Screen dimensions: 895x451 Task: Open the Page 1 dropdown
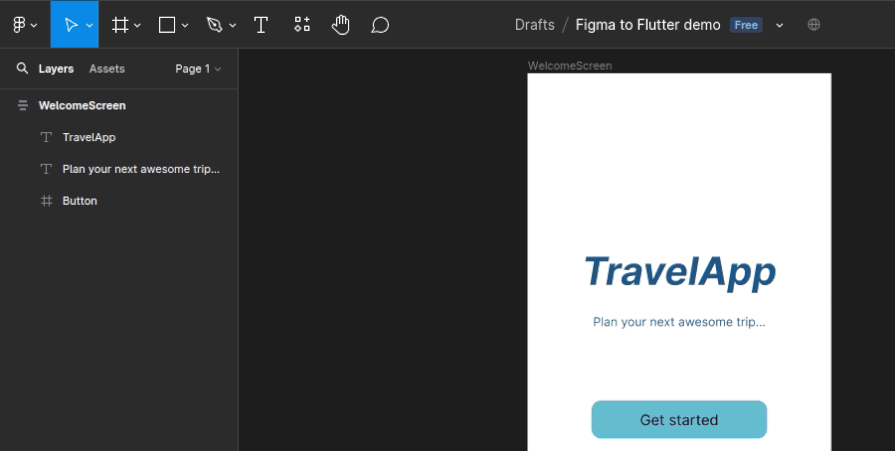[197, 69]
